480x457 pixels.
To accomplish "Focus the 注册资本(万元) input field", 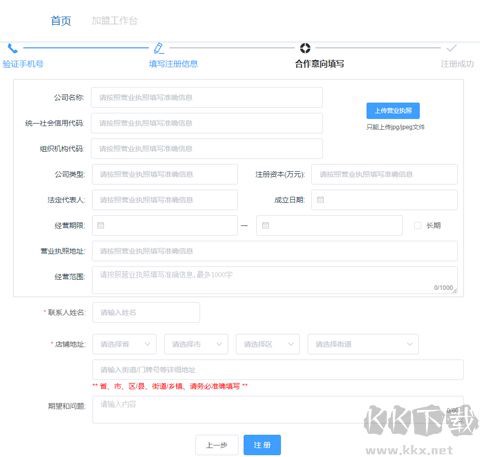I will point(384,174).
